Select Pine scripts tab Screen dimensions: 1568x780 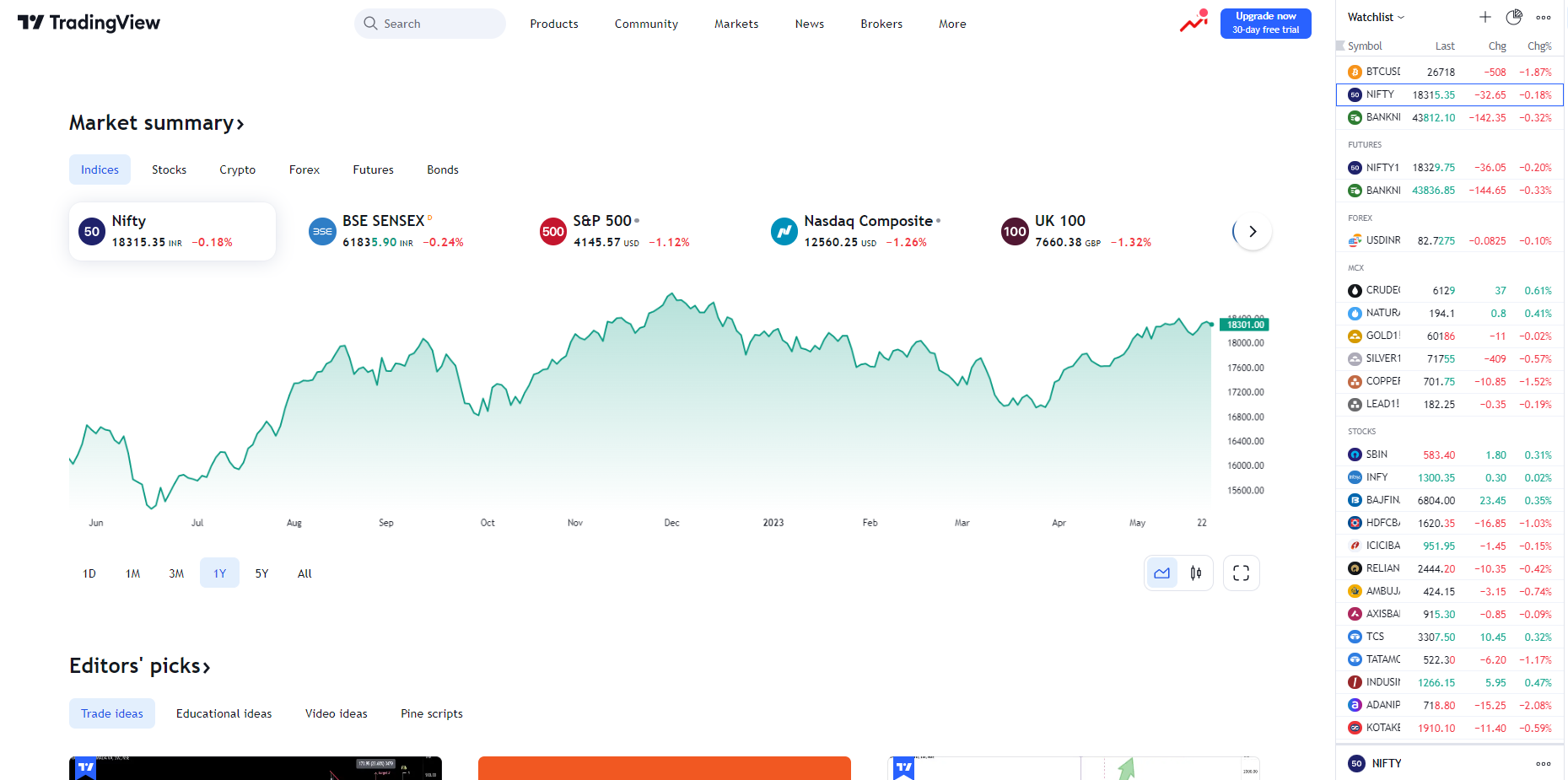[x=432, y=713]
